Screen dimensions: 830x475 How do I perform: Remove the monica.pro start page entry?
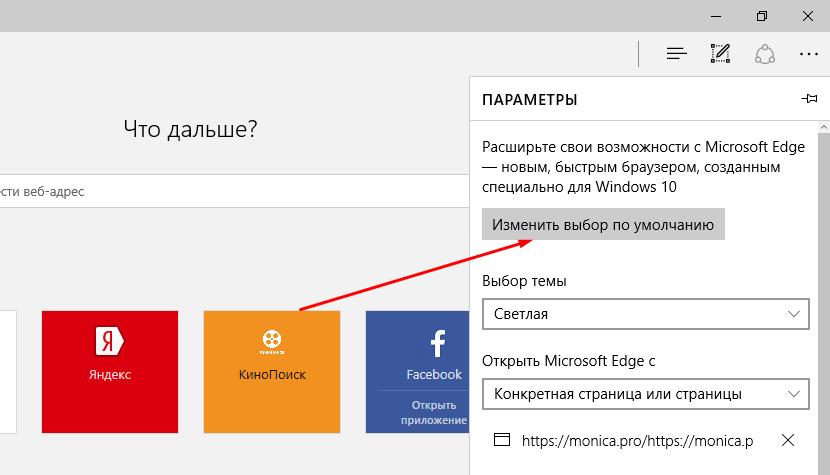[788, 440]
